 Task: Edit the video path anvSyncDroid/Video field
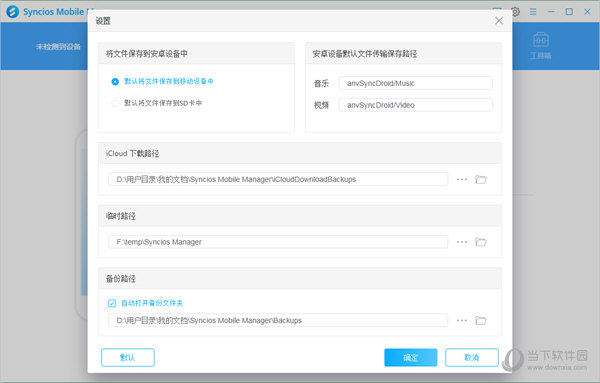click(416, 105)
